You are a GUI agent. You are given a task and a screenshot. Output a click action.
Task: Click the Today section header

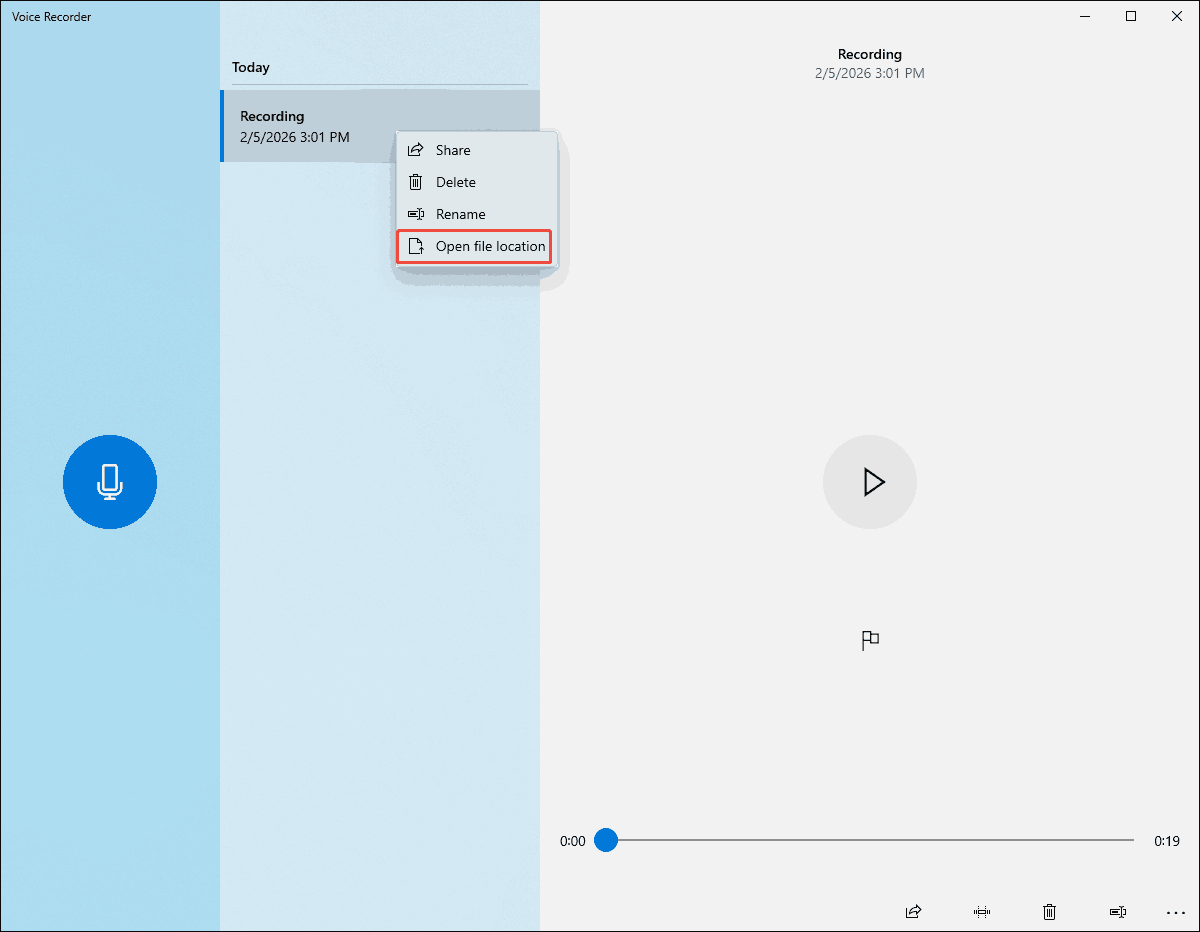tap(250, 67)
